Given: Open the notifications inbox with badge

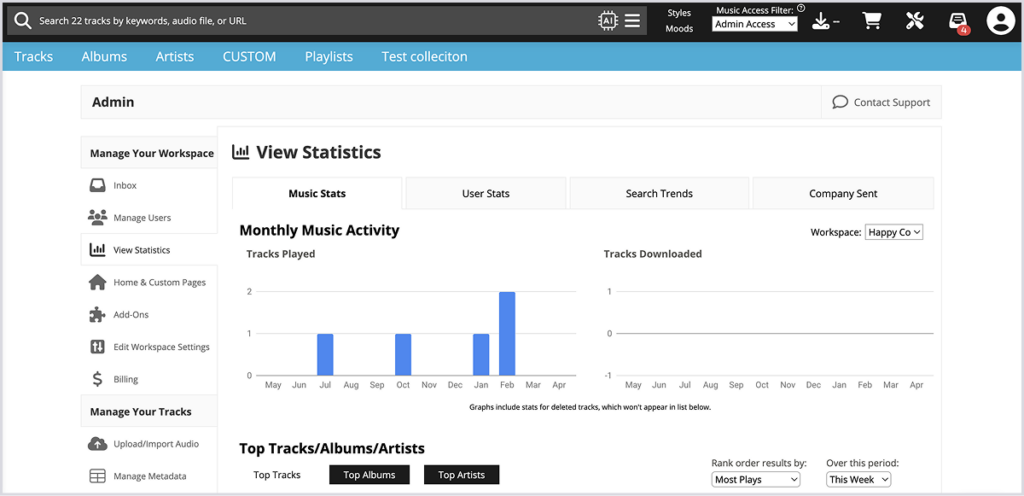Looking at the screenshot, I should [958, 21].
